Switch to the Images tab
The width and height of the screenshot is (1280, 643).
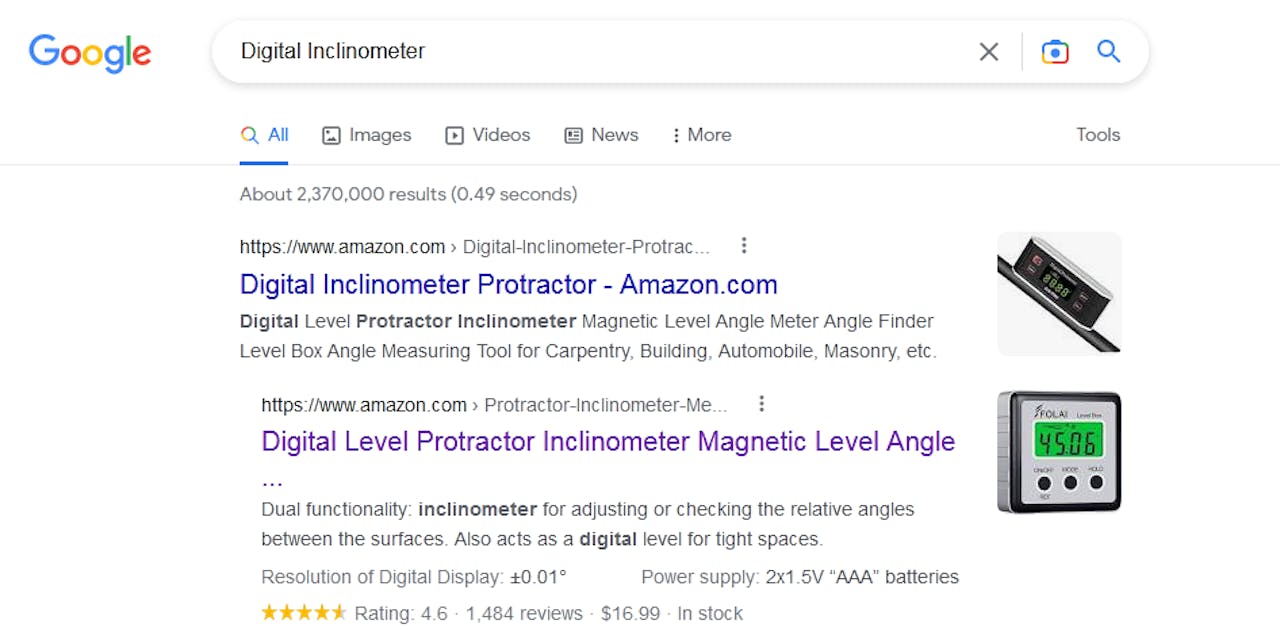click(x=367, y=134)
